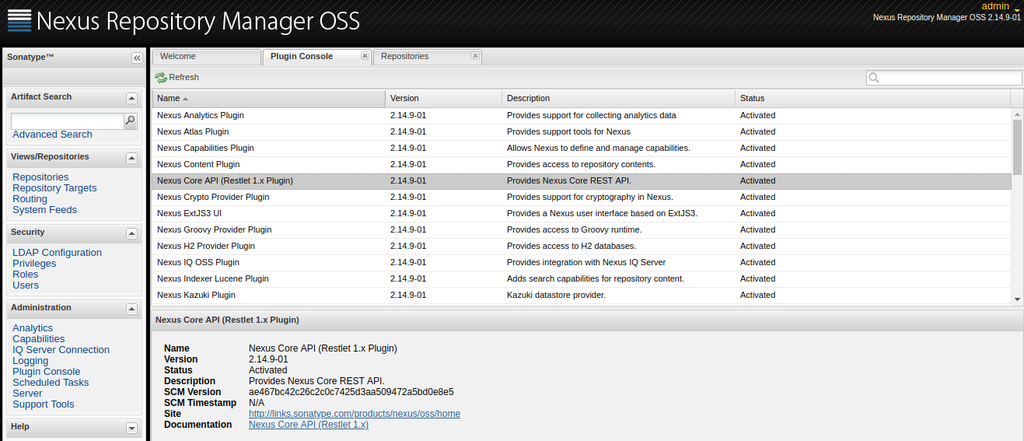The width and height of the screenshot is (1024, 441).
Task: Click the Refresh icon in toolbar
Action: (x=161, y=77)
